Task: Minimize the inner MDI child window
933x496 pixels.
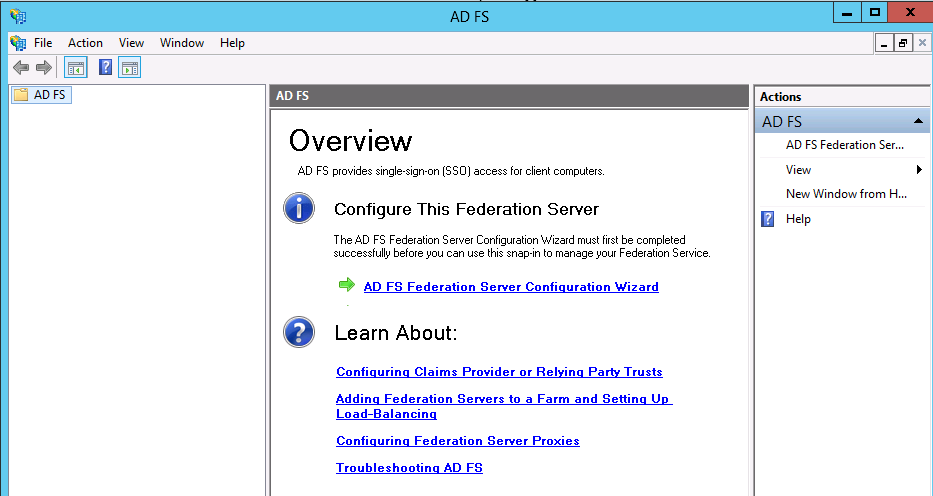Action: (884, 43)
